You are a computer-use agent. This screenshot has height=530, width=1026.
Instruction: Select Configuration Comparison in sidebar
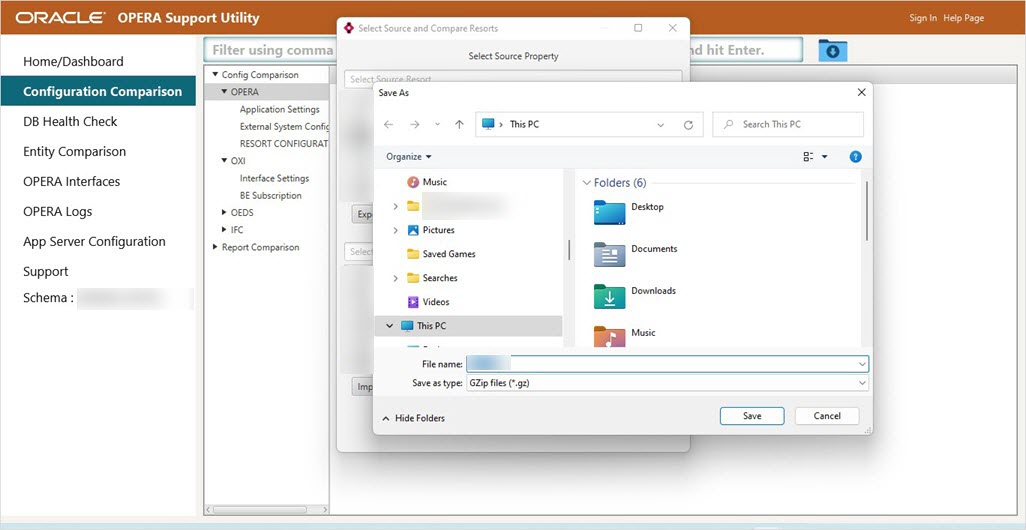coord(98,91)
